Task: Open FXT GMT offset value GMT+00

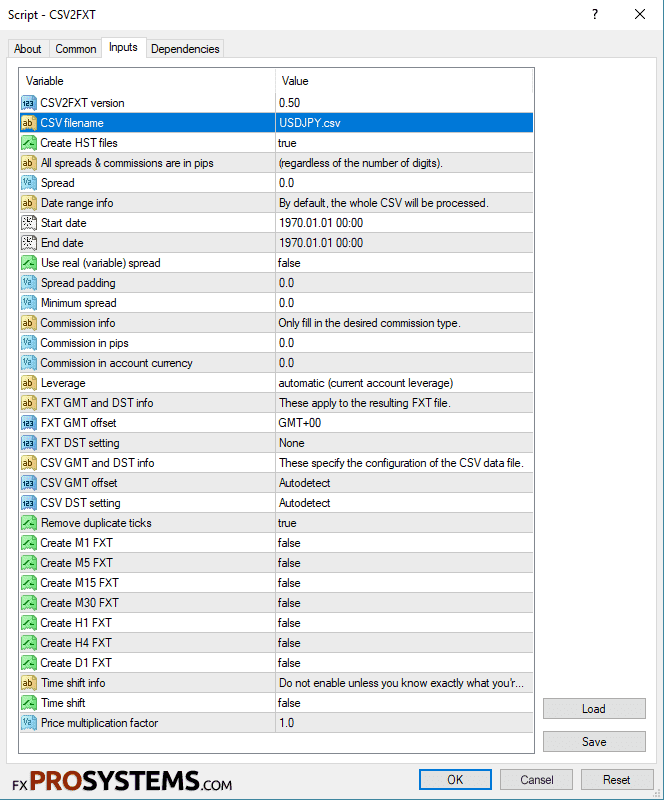Action: 404,423
